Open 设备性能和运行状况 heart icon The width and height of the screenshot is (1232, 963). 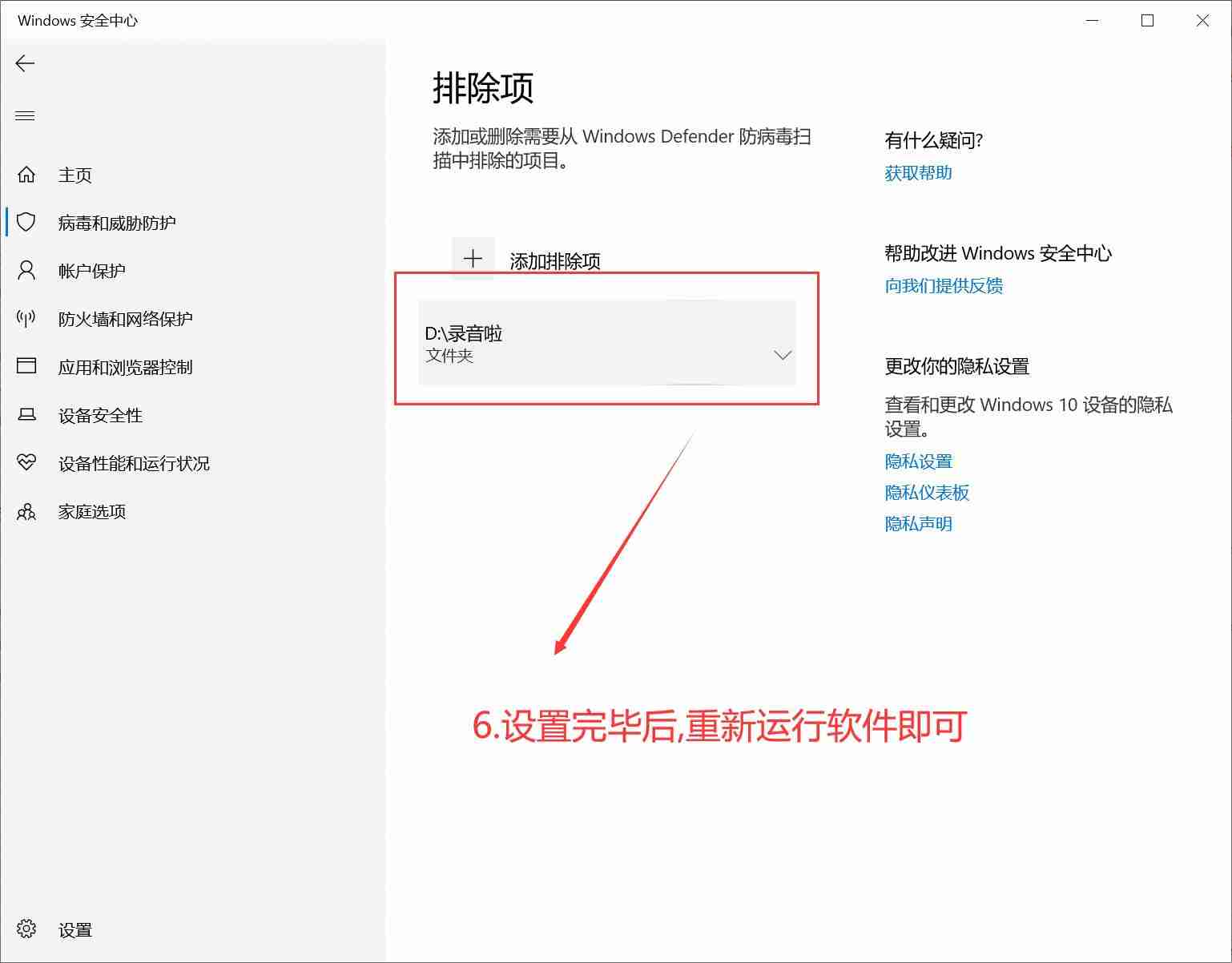pyautogui.click(x=26, y=463)
